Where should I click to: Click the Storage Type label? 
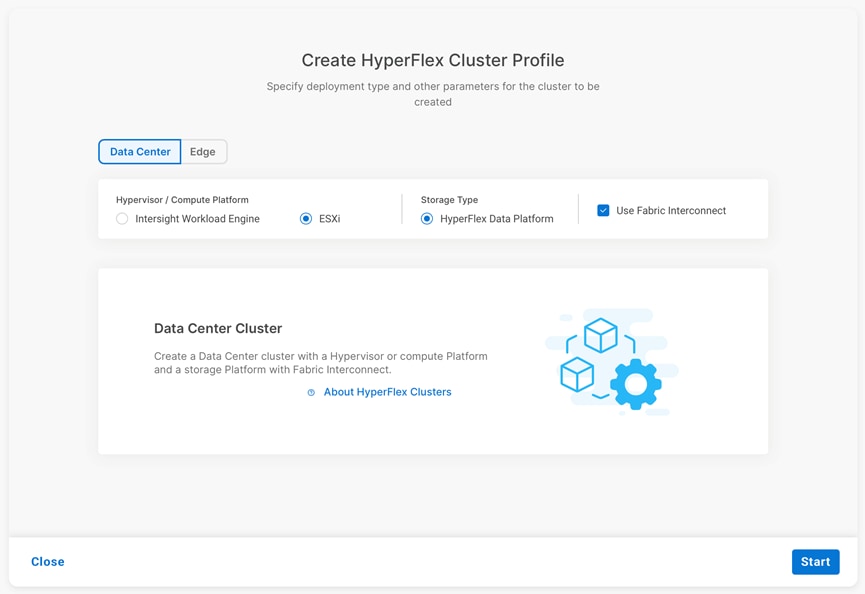point(449,200)
